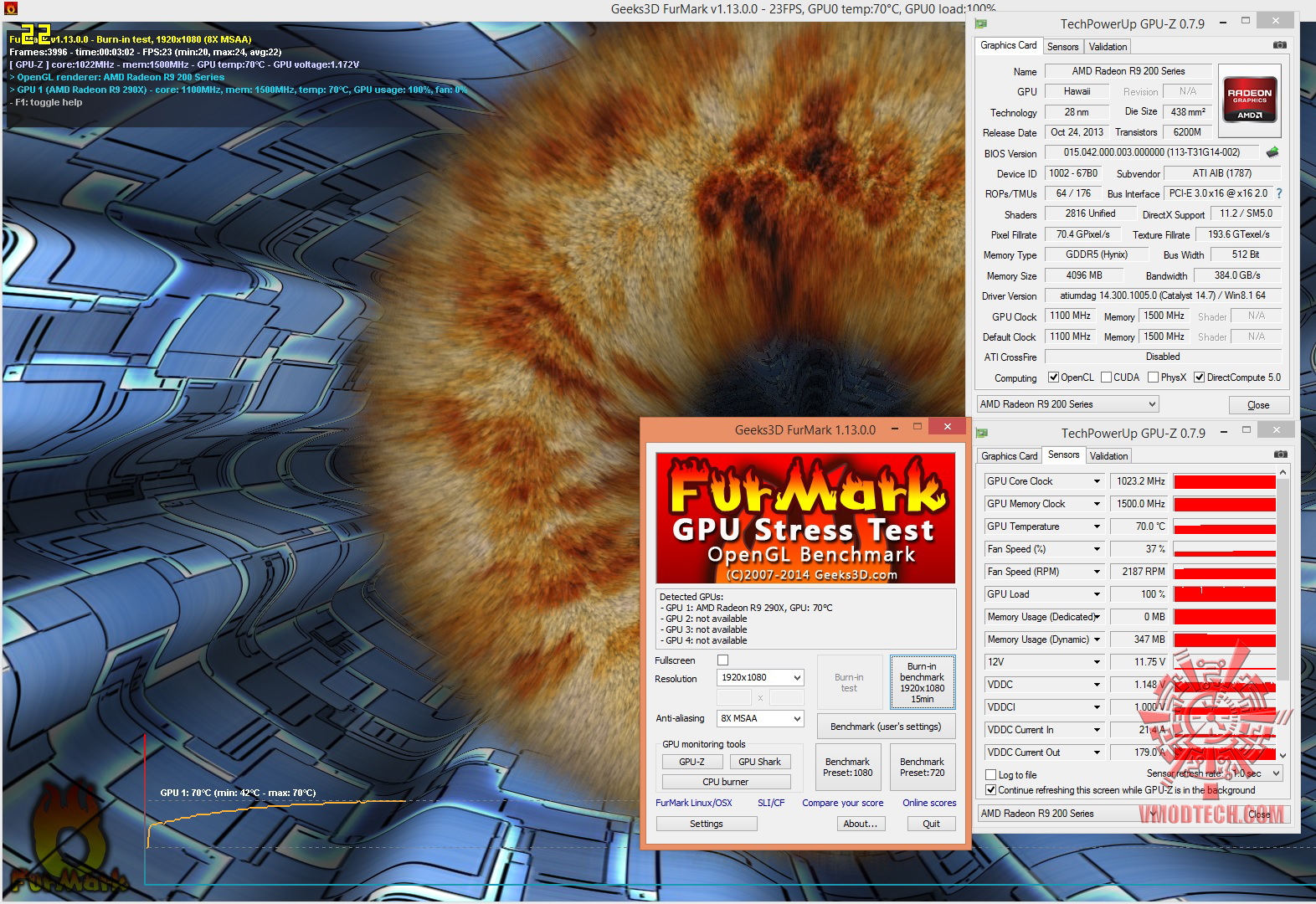
Task: Run Benchmark Preset:720
Action: (922, 768)
